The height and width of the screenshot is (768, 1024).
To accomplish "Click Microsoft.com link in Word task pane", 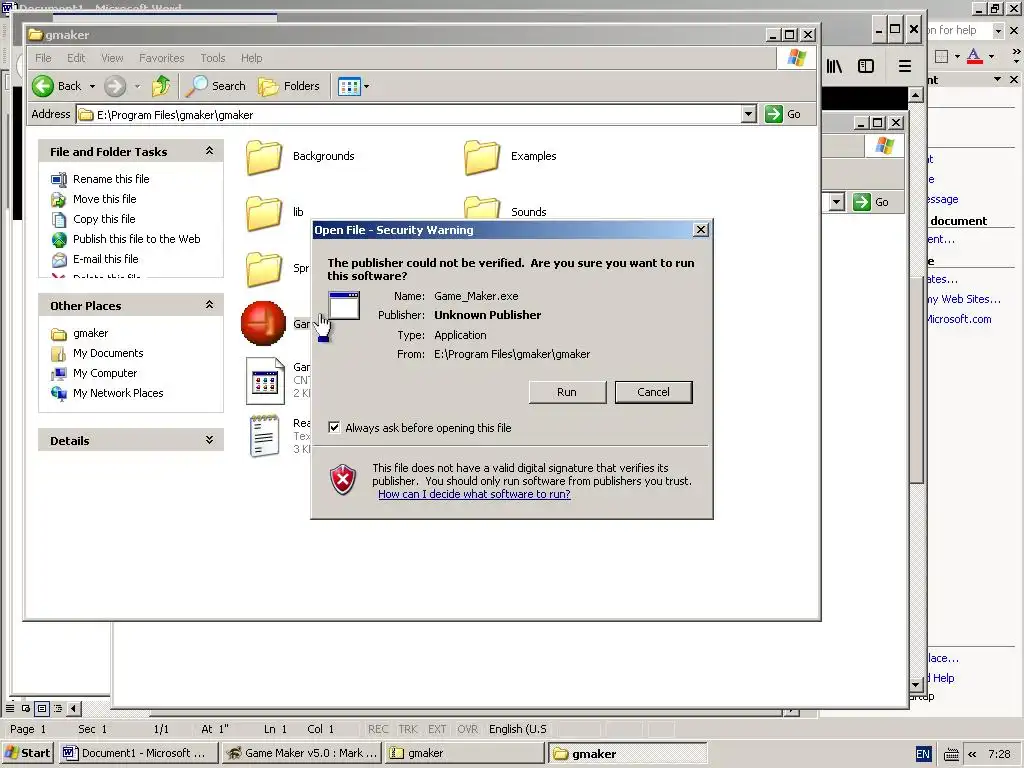I will pyautogui.click(x=959, y=319).
